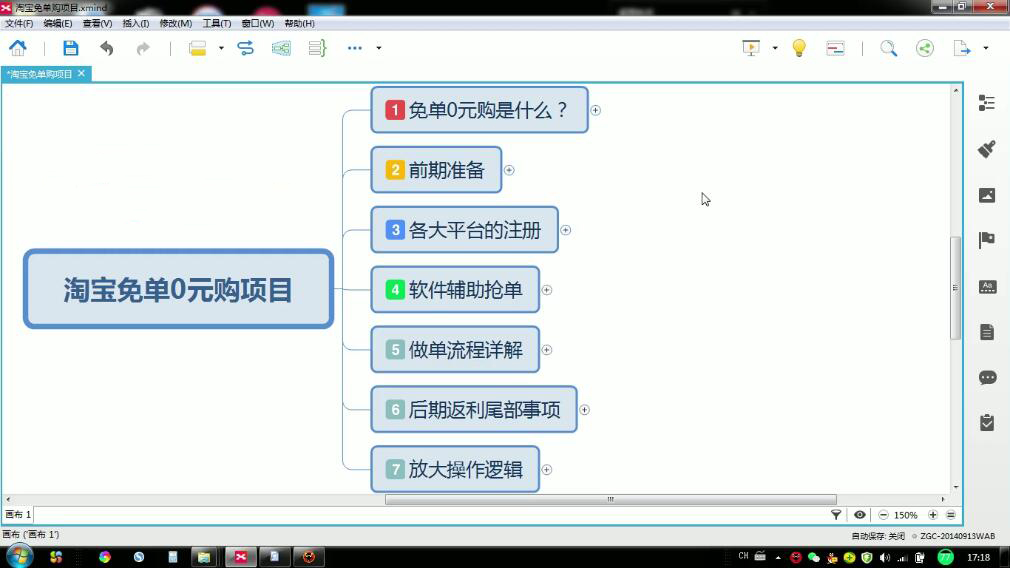
Task: Redo the last undone action
Action: pos(143,48)
